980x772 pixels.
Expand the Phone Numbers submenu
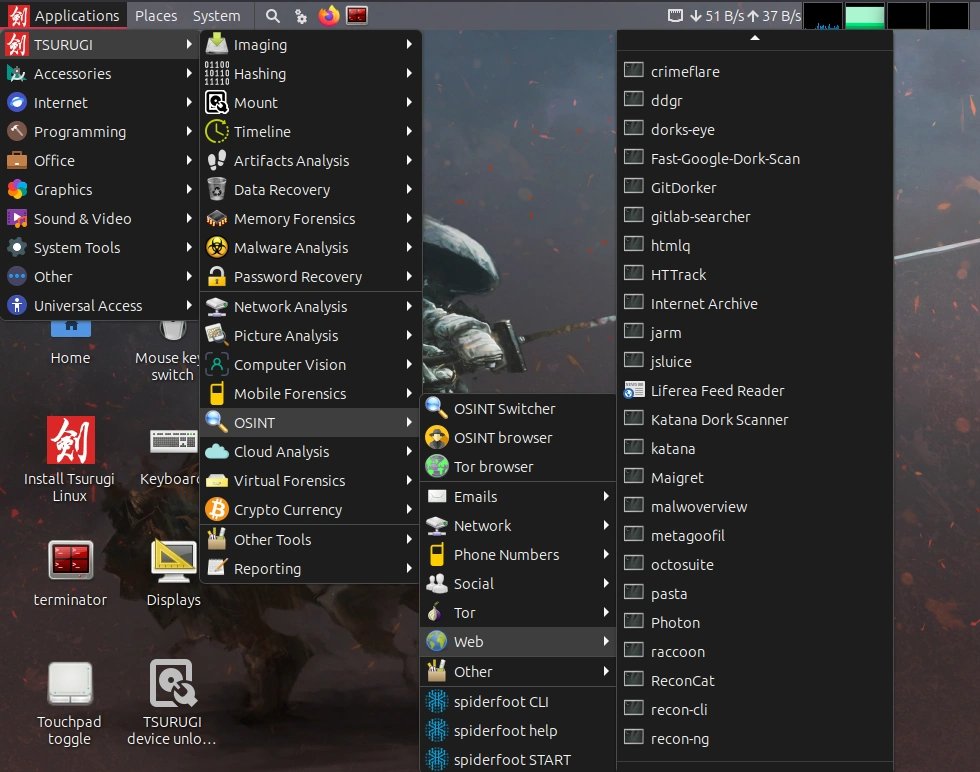518,554
